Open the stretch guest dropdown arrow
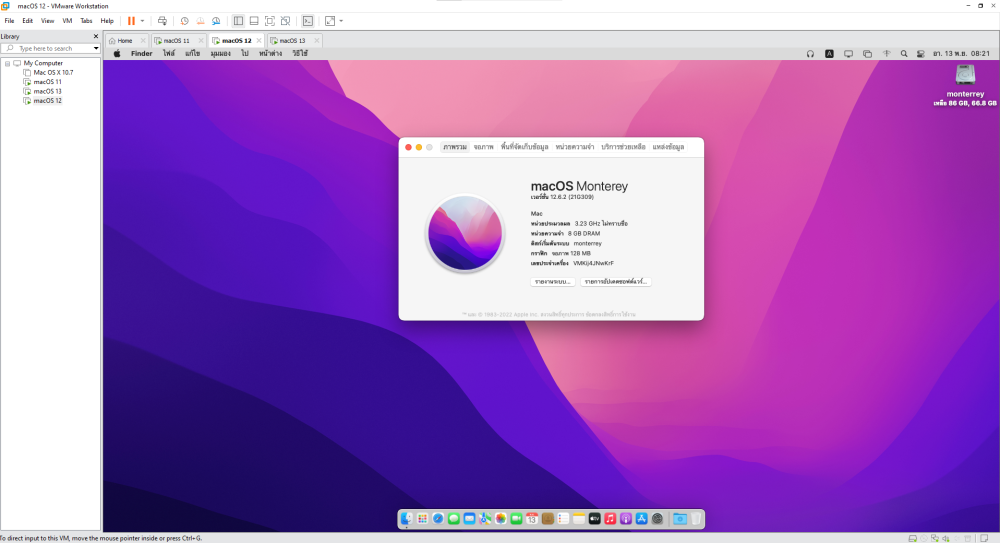This screenshot has height=543, width=1000. pyautogui.click(x=341, y=21)
